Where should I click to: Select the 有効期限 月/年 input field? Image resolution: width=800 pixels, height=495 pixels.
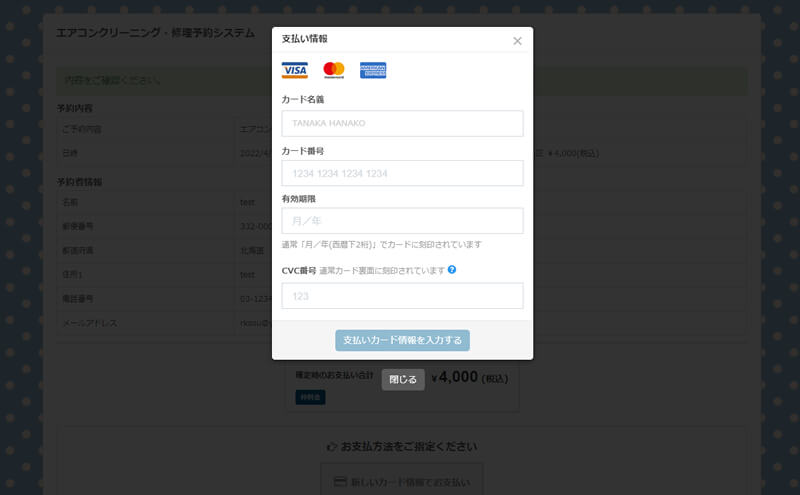coord(402,220)
